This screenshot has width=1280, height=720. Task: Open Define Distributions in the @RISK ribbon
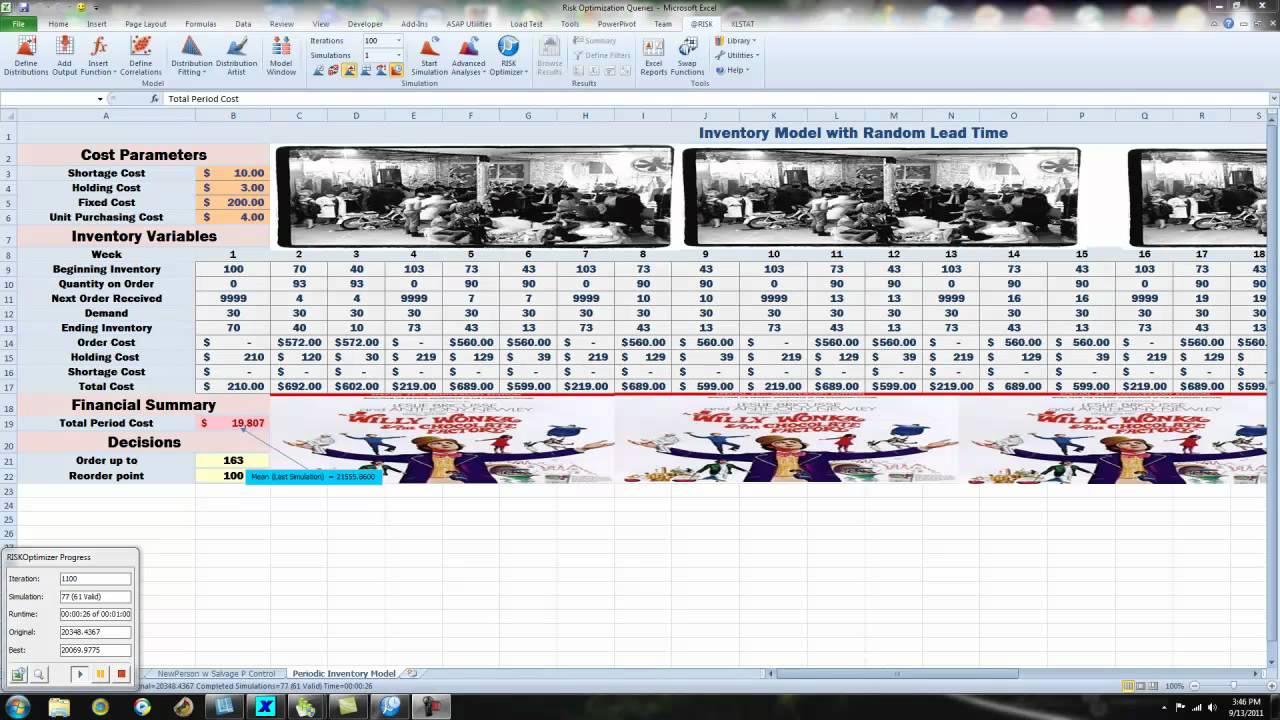[x=26, y=56]
